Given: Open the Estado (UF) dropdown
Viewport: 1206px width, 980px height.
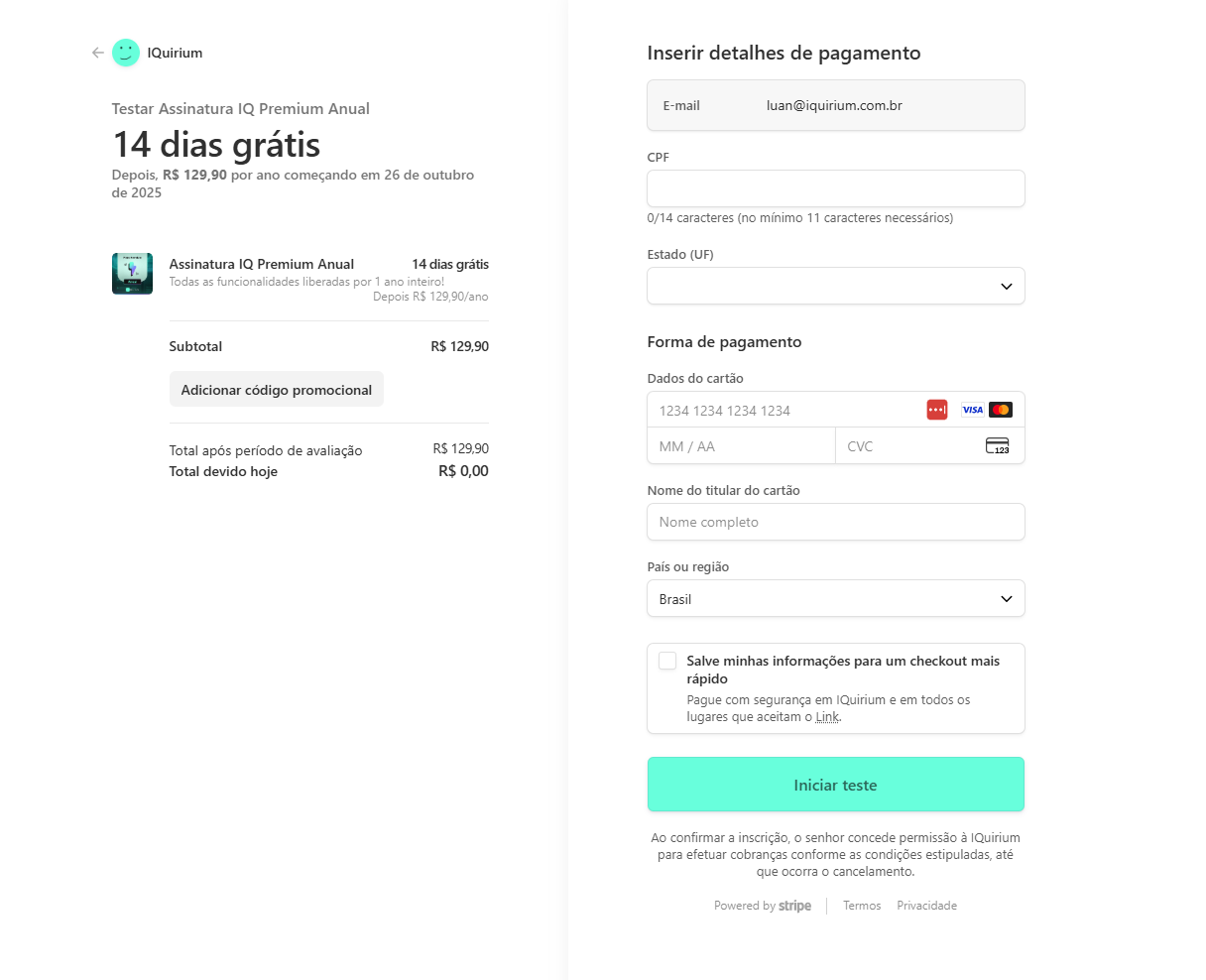Looking at the screenshot, I should 835,286.
